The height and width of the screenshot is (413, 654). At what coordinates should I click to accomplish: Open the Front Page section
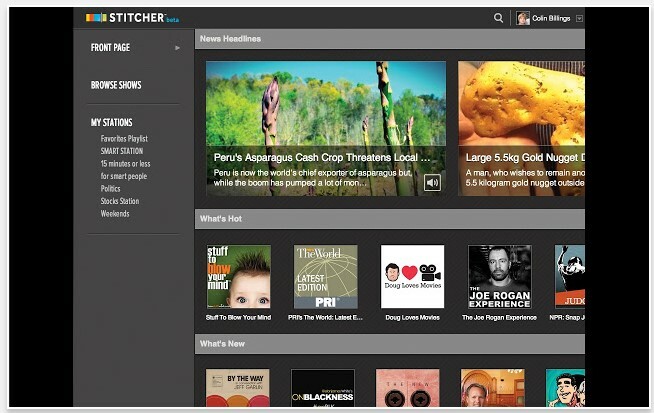(110, 48)
